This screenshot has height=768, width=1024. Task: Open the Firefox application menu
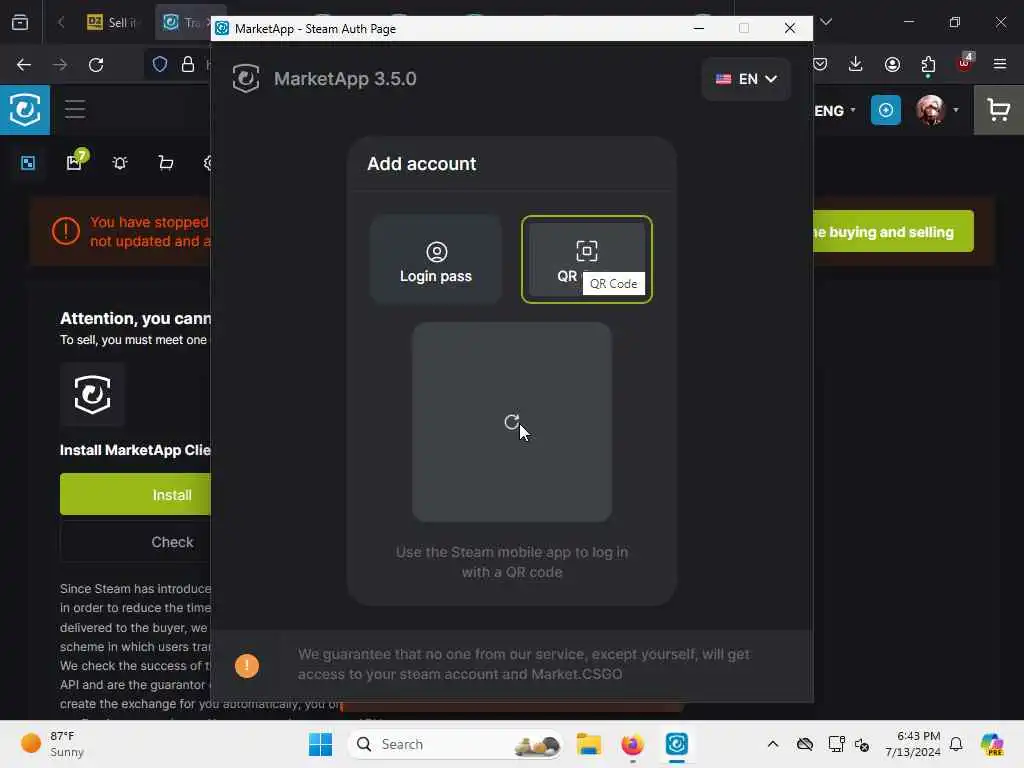coord(1000,64)
